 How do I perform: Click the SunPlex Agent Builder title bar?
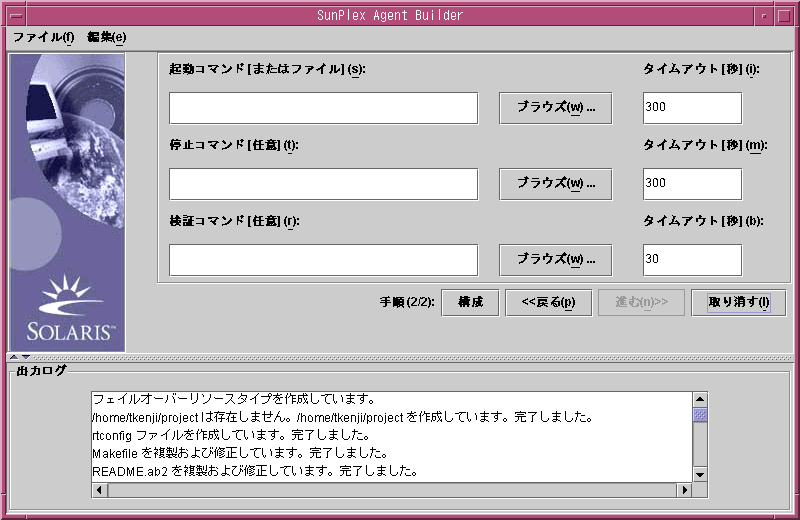click(390, 15)
